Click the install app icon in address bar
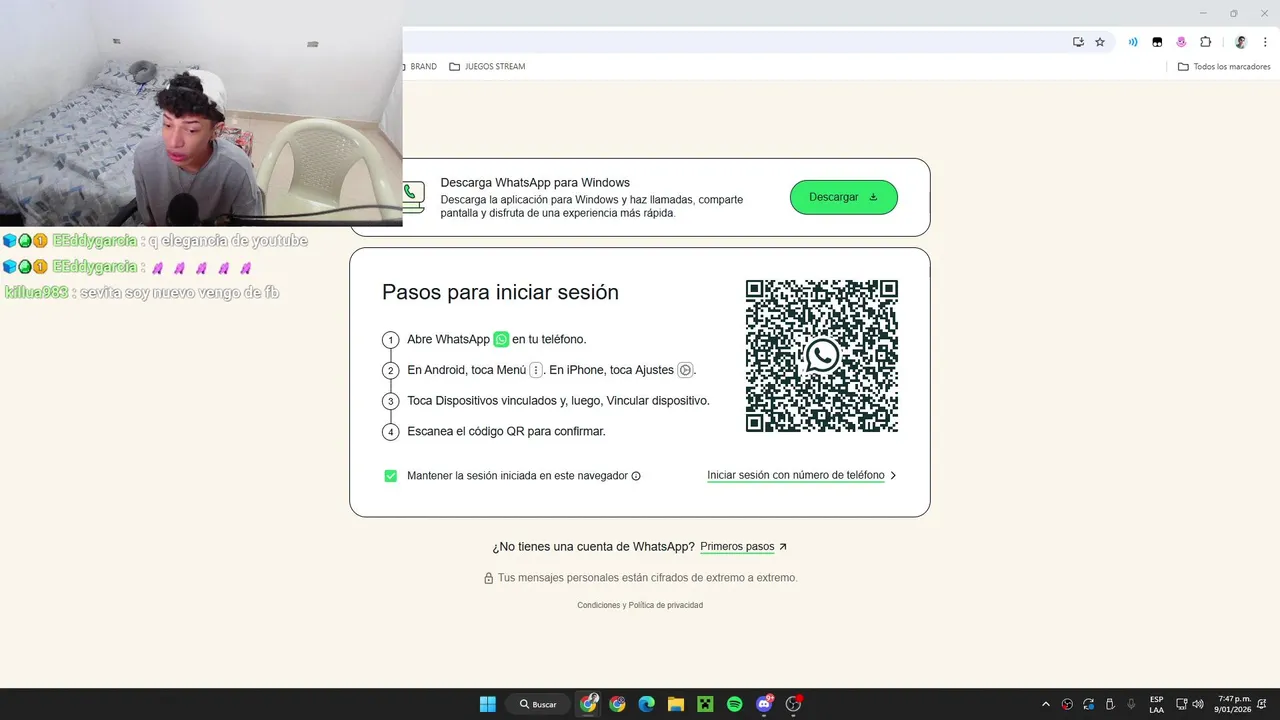Screen dimensions: 1280x720 pyautogui.click(x=1078, y=42)
